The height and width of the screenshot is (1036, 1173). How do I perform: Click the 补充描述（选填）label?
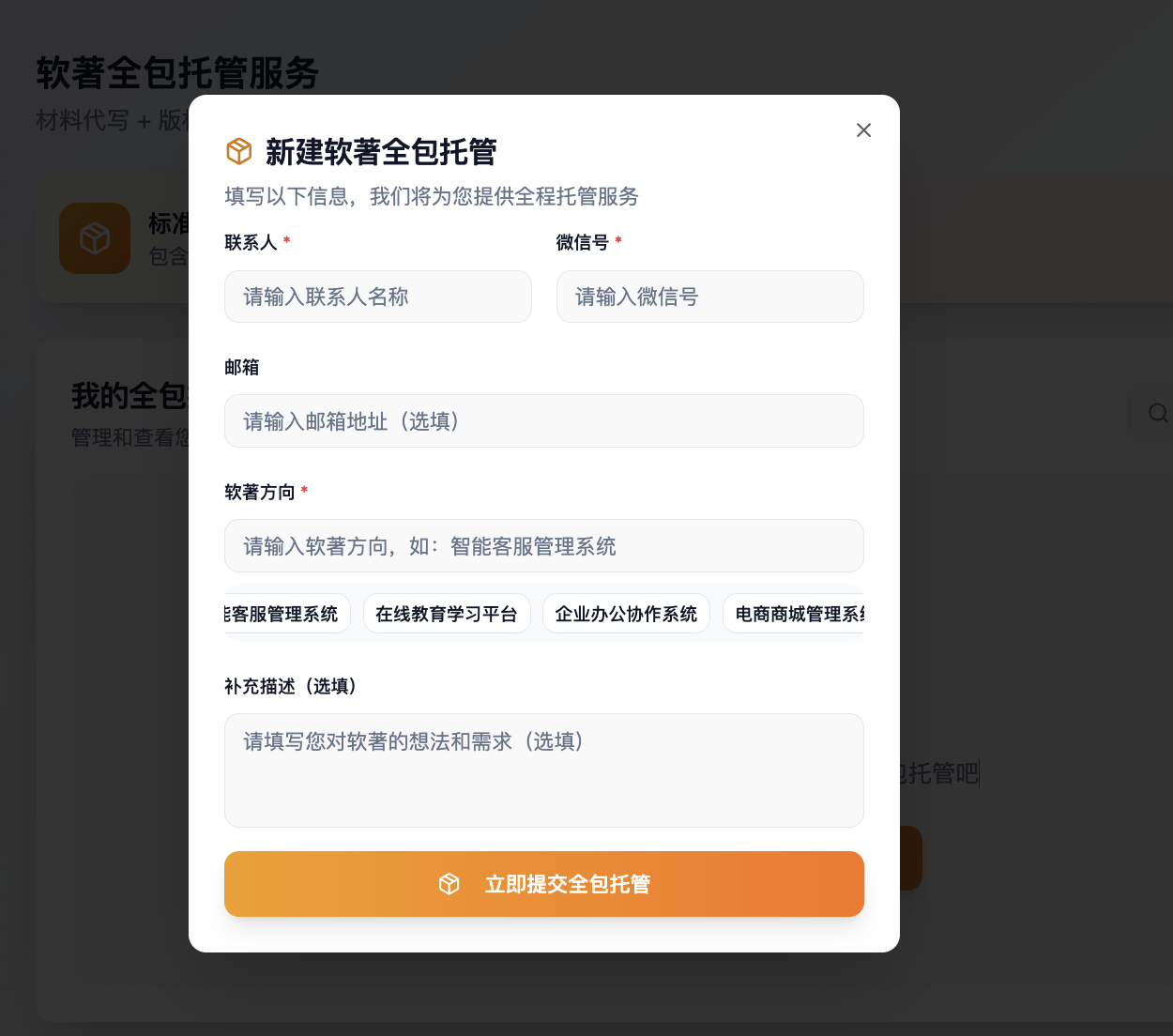(290, 686)
